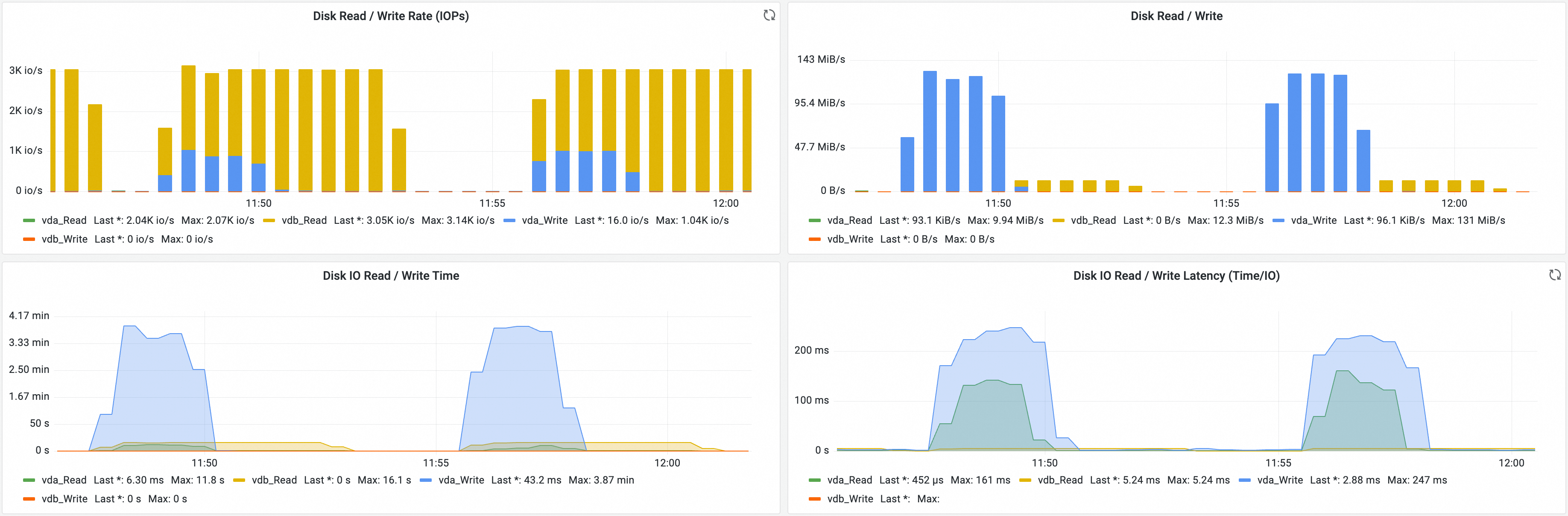Viewport: 1568px width, 516px height.
Task: Click the 'Last *: 2.04K io/s' legend value
Action: 134,220
